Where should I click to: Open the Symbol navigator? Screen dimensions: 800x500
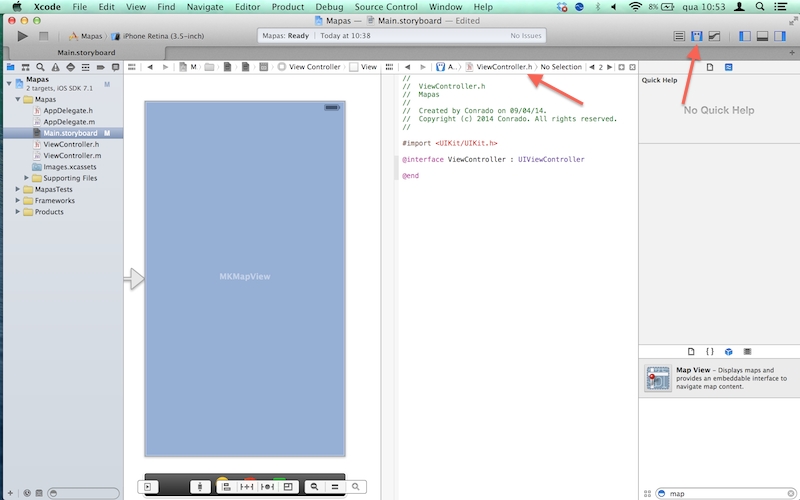click(26, 67)
